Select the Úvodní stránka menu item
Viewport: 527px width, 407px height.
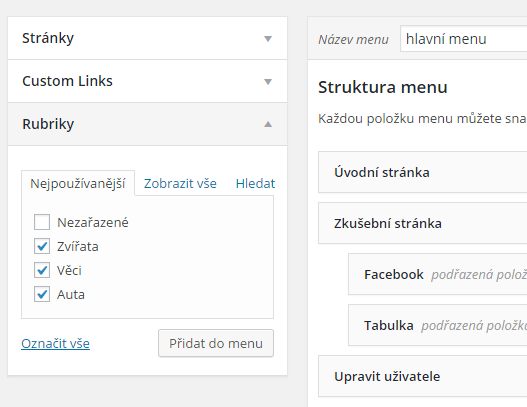click(x=422, y=172)
